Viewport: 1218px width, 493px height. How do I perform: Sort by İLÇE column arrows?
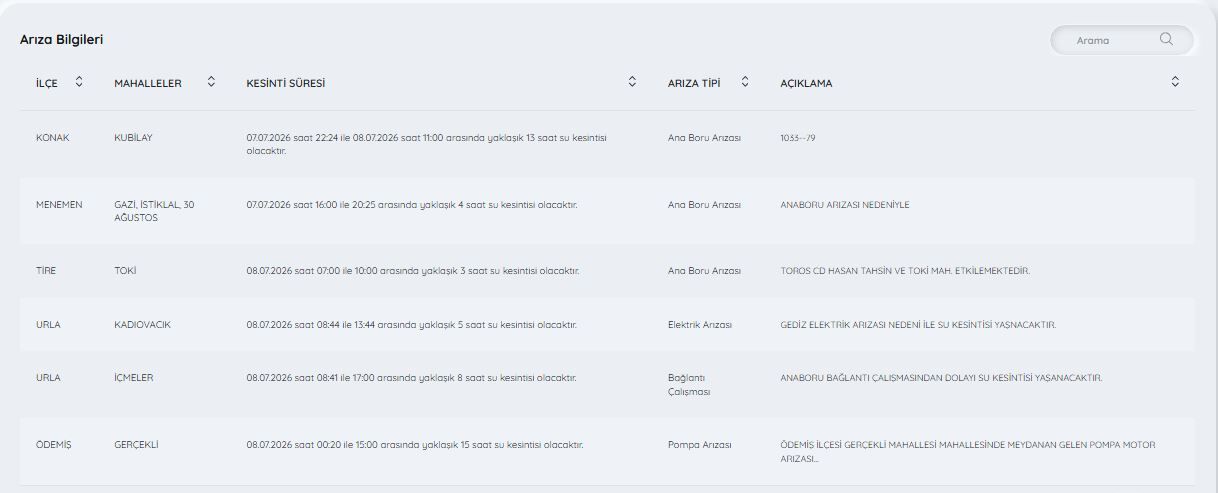[x=80, y=82]
